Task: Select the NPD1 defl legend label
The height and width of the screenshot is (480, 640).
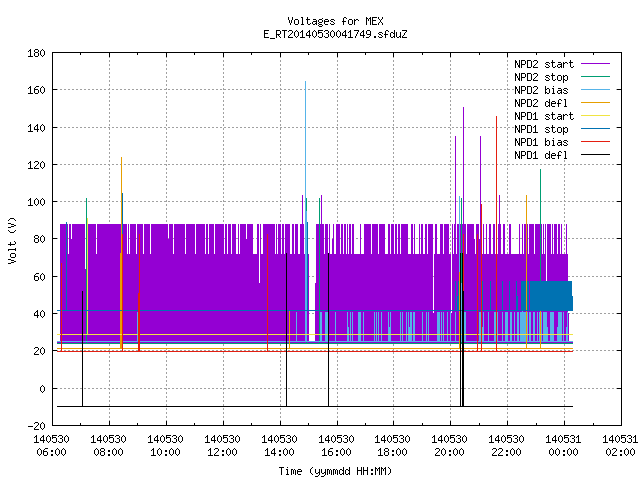Action: (x=541, y=155)
